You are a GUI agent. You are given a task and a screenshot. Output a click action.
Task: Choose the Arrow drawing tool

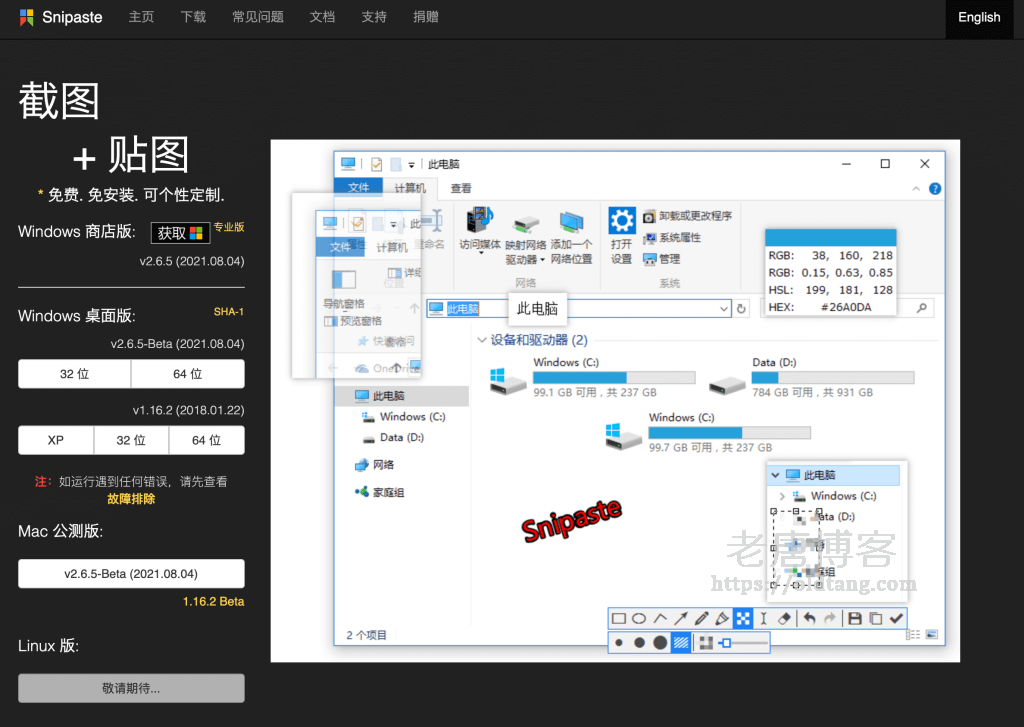pos(681,619)
